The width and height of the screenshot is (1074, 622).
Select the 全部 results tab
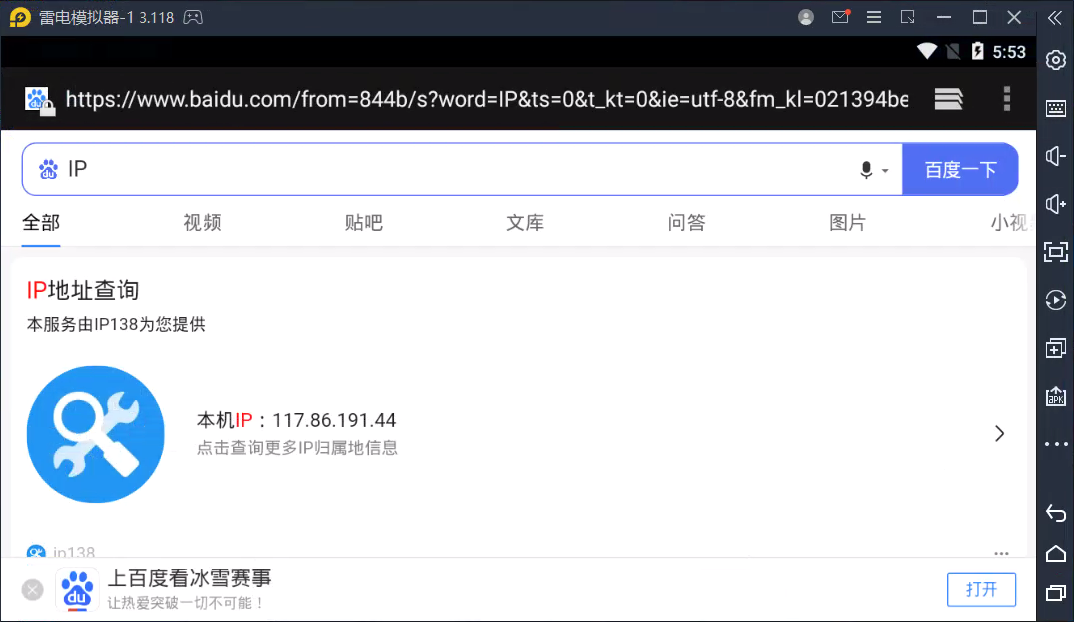click(41, 223)
